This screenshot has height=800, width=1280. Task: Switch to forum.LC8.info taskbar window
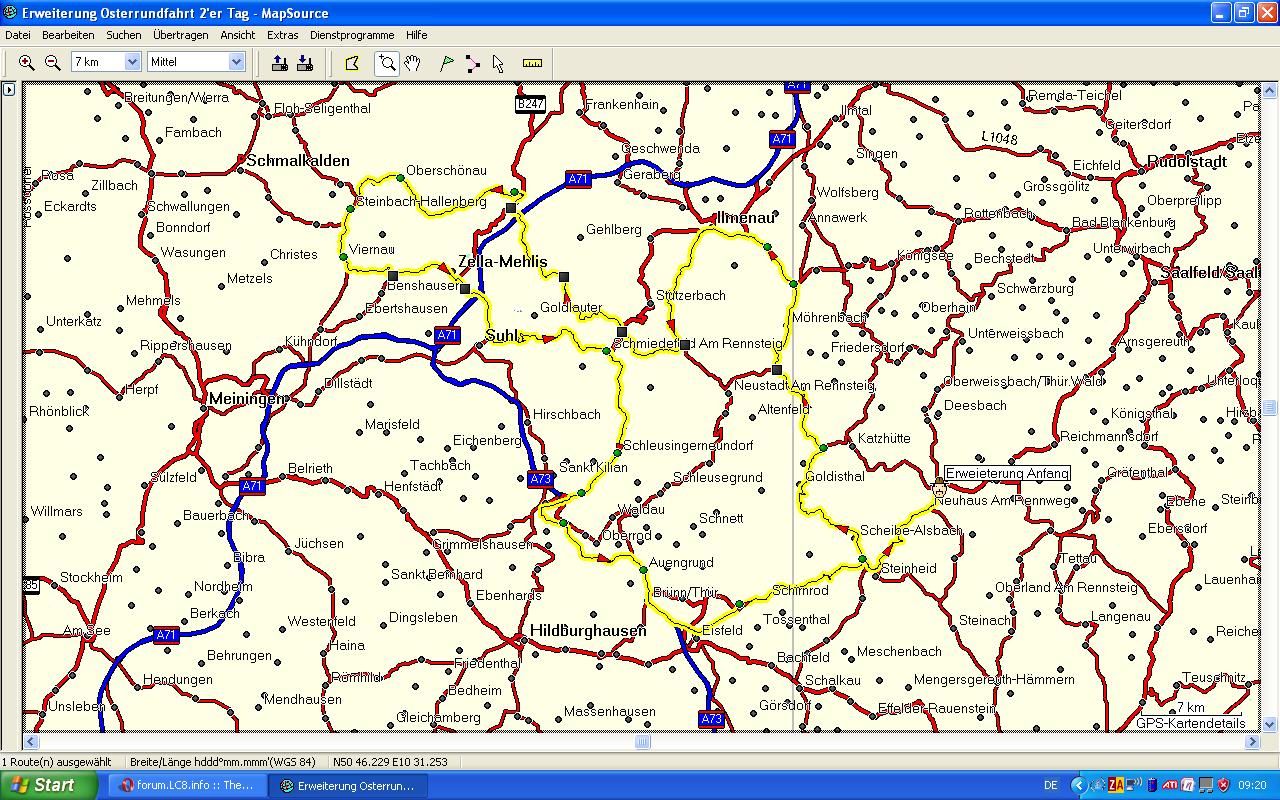click(187, 785)
